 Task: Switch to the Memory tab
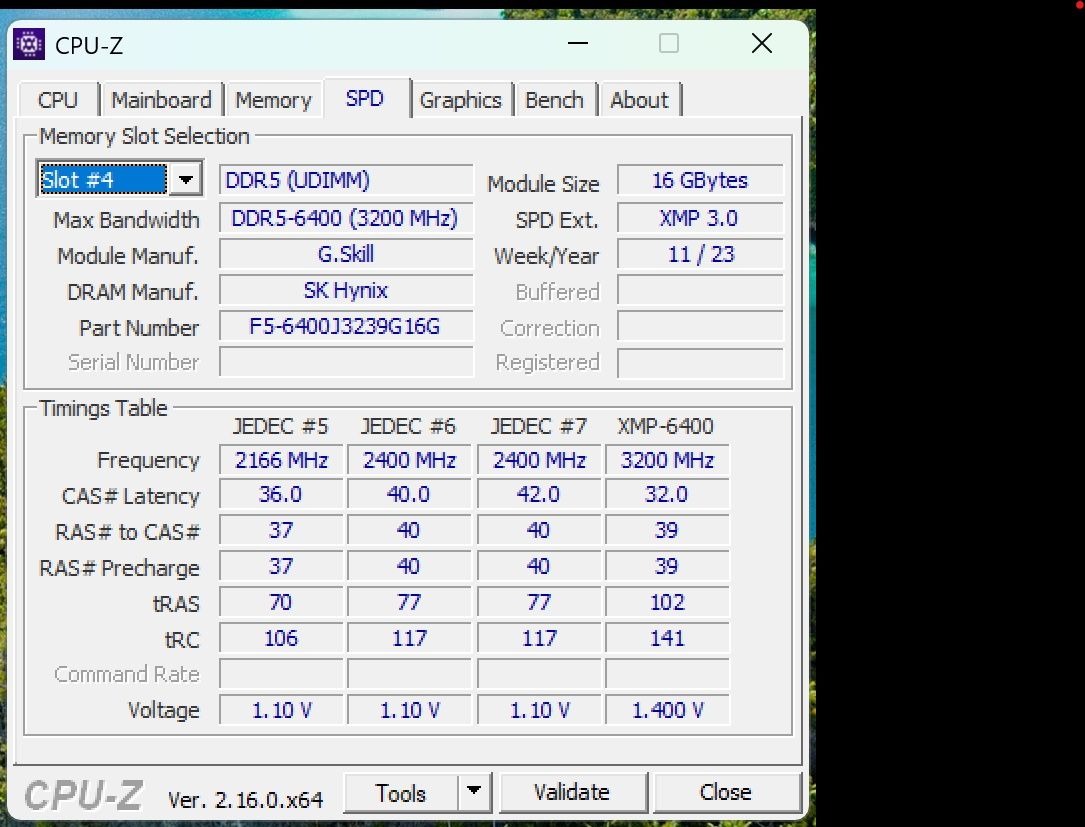point(273,100)
